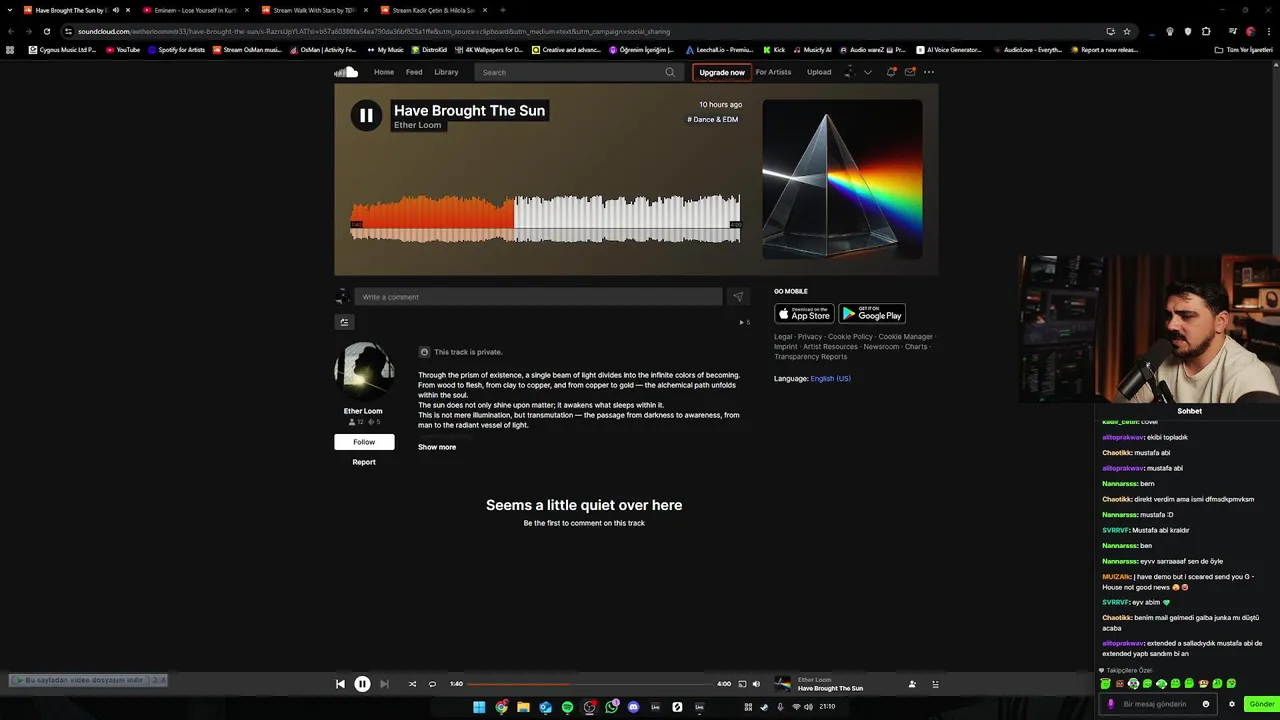The height and width of the screenshot is (720, 1280).
Task: Click the SoundCloud search box
Action: pos(578,72)
